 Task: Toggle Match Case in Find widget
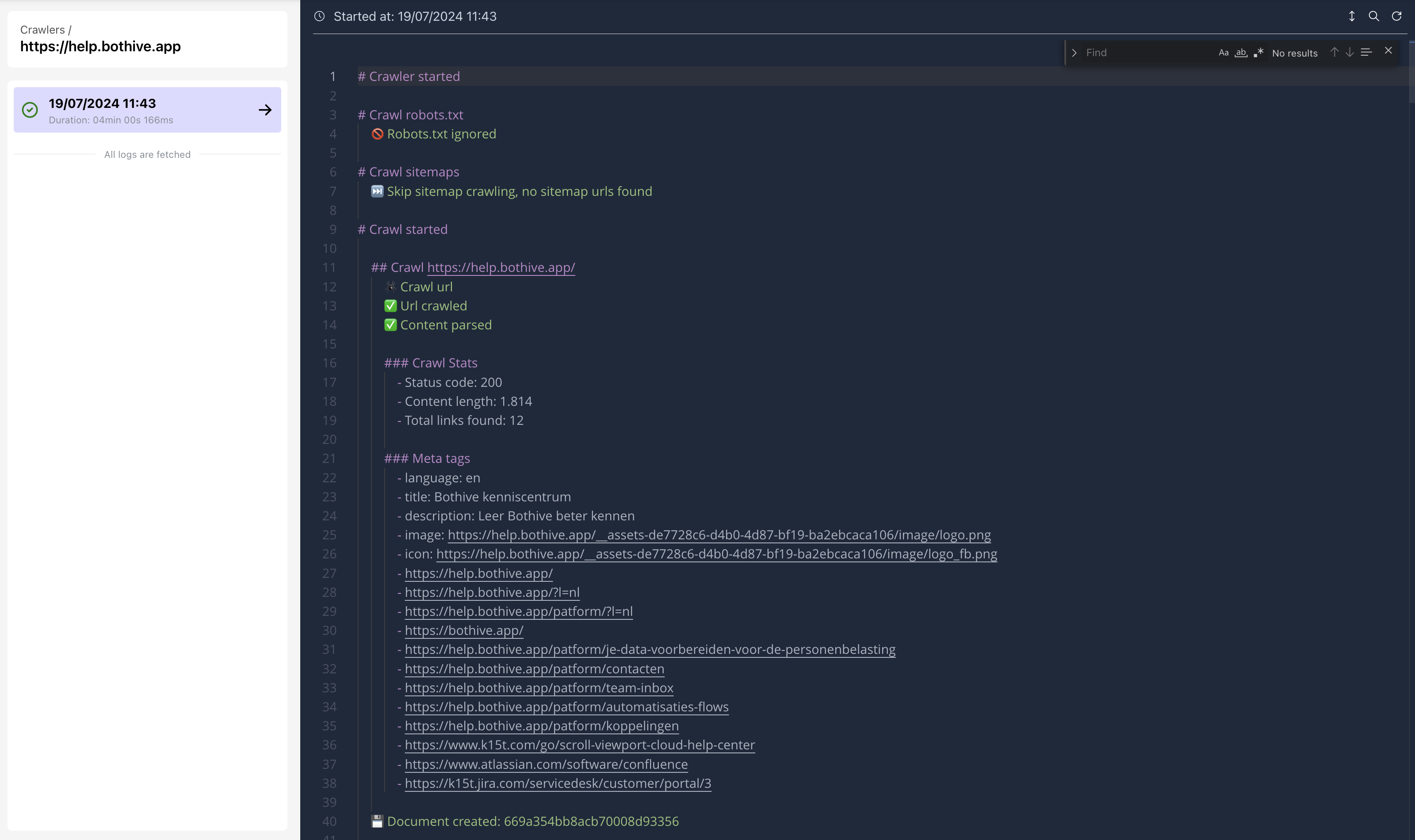[x=1223, y=53]
